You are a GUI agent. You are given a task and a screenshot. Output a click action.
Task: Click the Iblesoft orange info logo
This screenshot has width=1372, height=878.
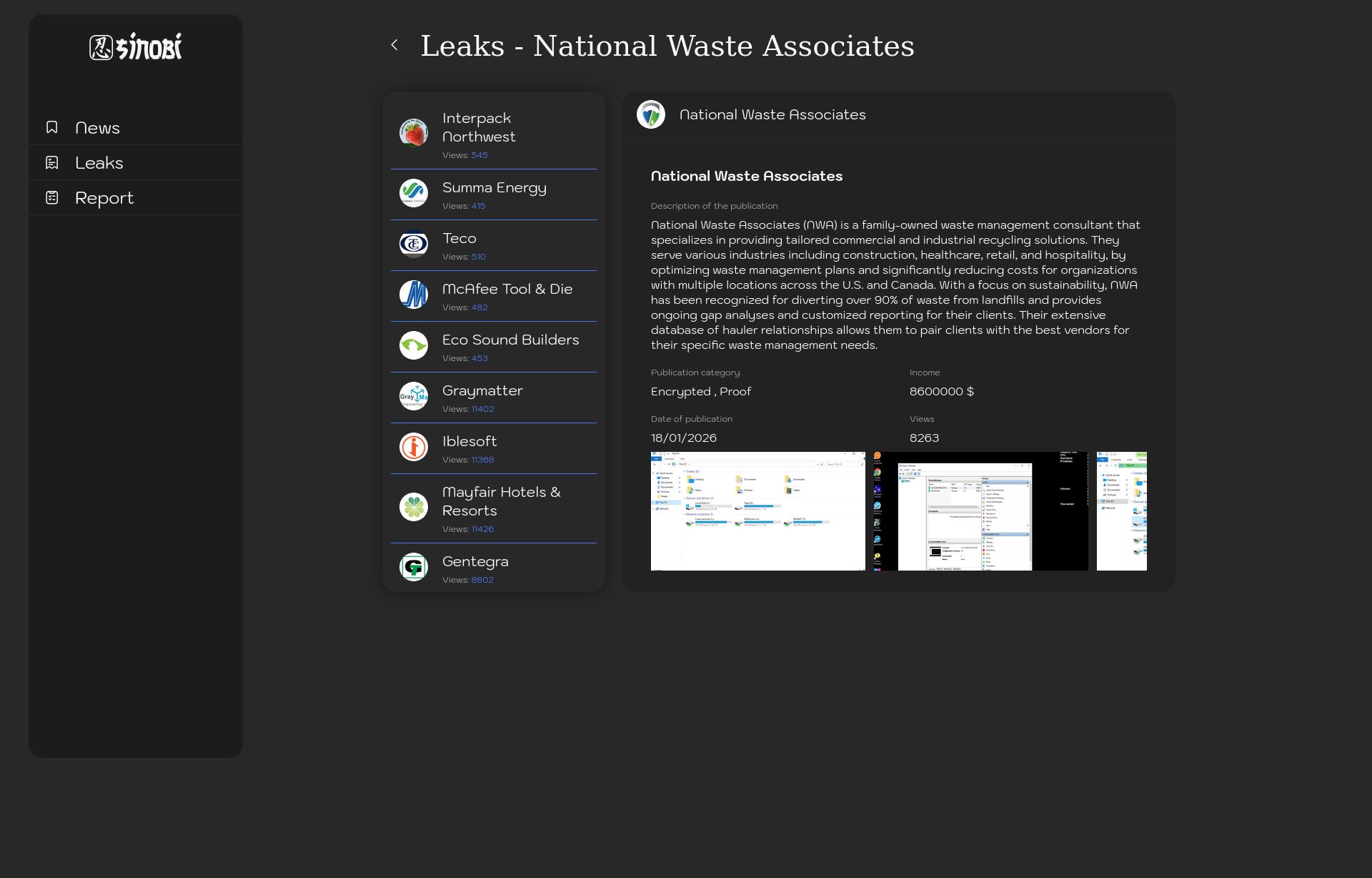pyautogui.click(x=414, y=447)
